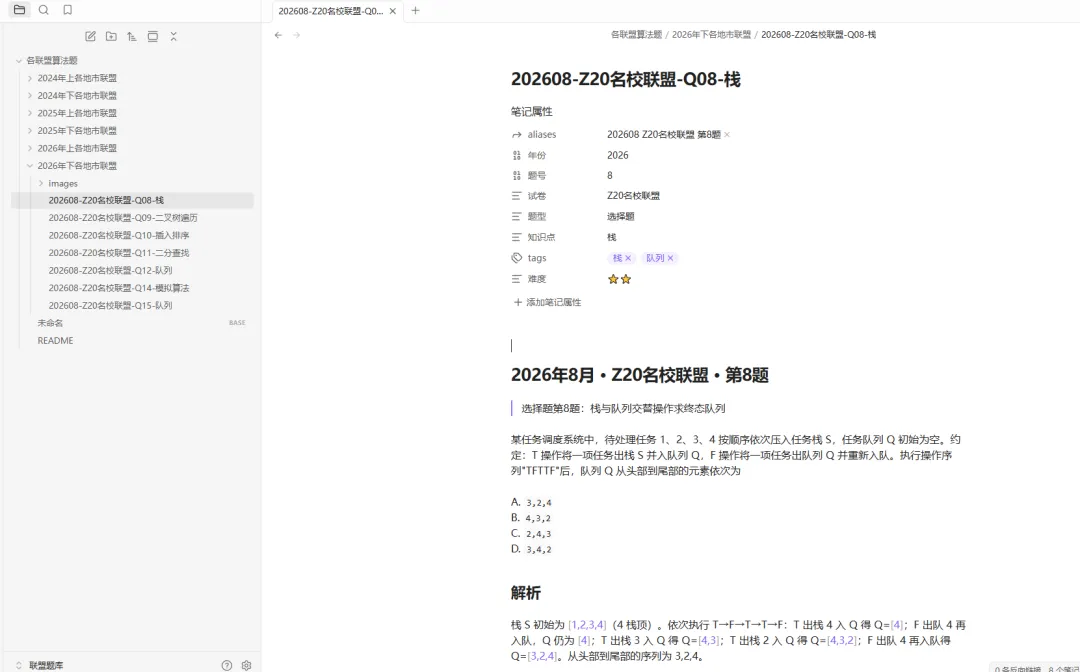Navigate back in history
The image size is (1080, 672).
click(278, 35)
